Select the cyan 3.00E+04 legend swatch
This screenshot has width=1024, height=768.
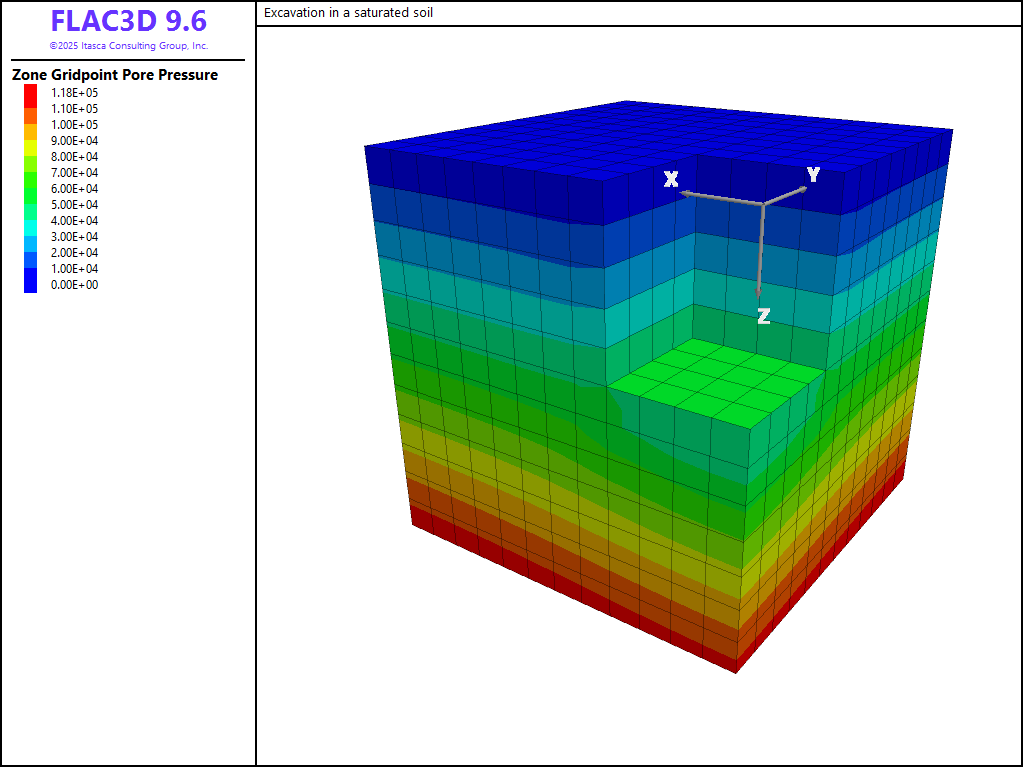click(x=31, y=237)
